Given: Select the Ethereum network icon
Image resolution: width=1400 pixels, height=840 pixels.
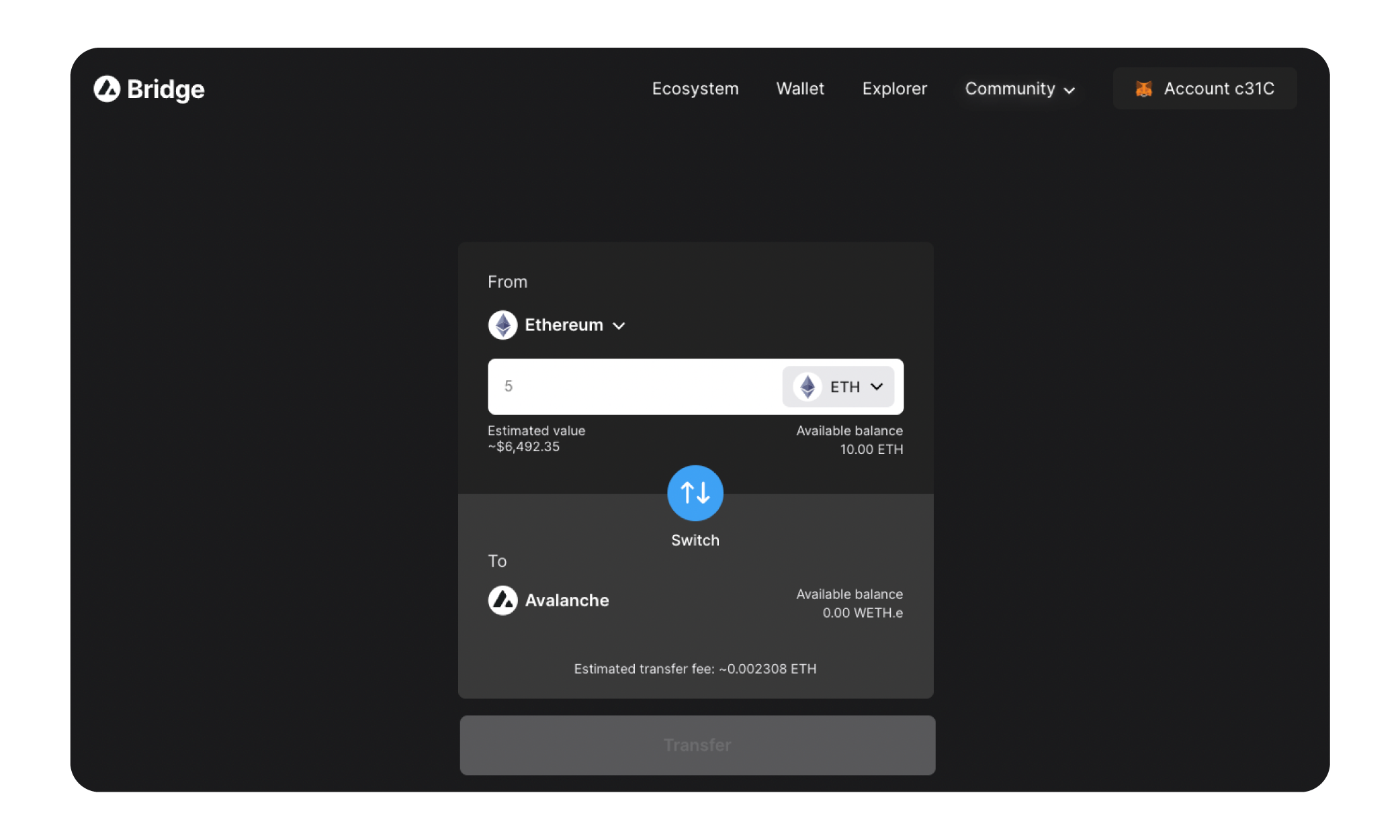Looking at the screenshot, I should (x=502, y=325).
